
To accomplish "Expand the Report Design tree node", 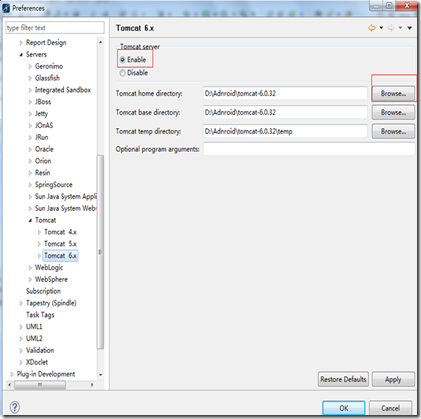I will point(21,43).
